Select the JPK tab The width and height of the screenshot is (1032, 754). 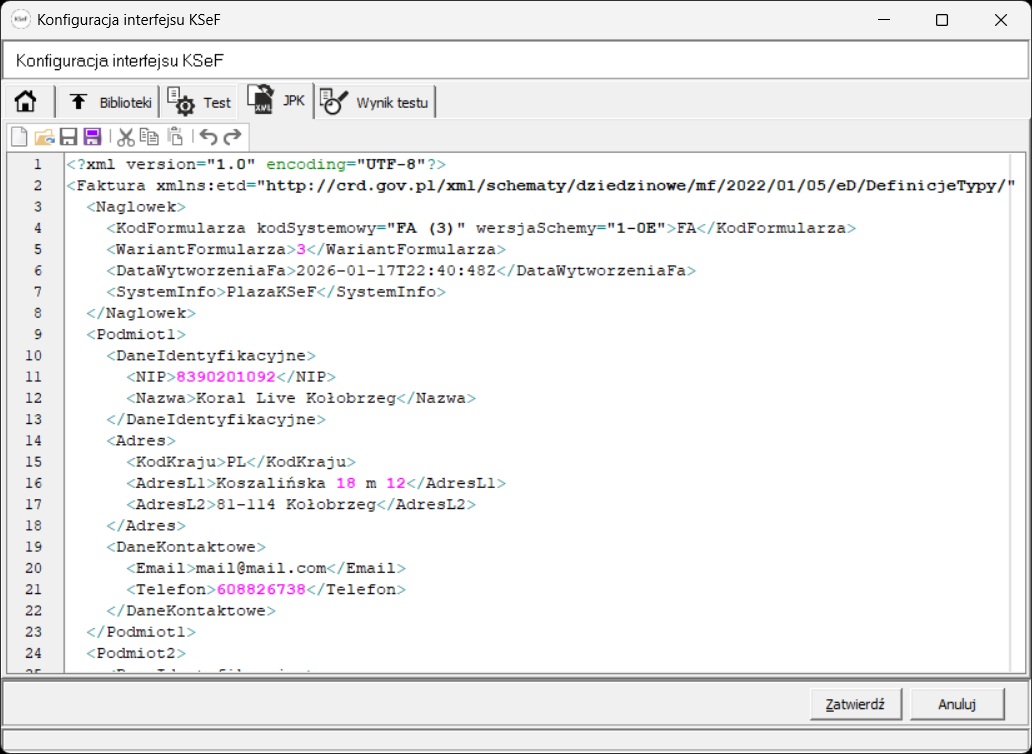tap(276, 100)
